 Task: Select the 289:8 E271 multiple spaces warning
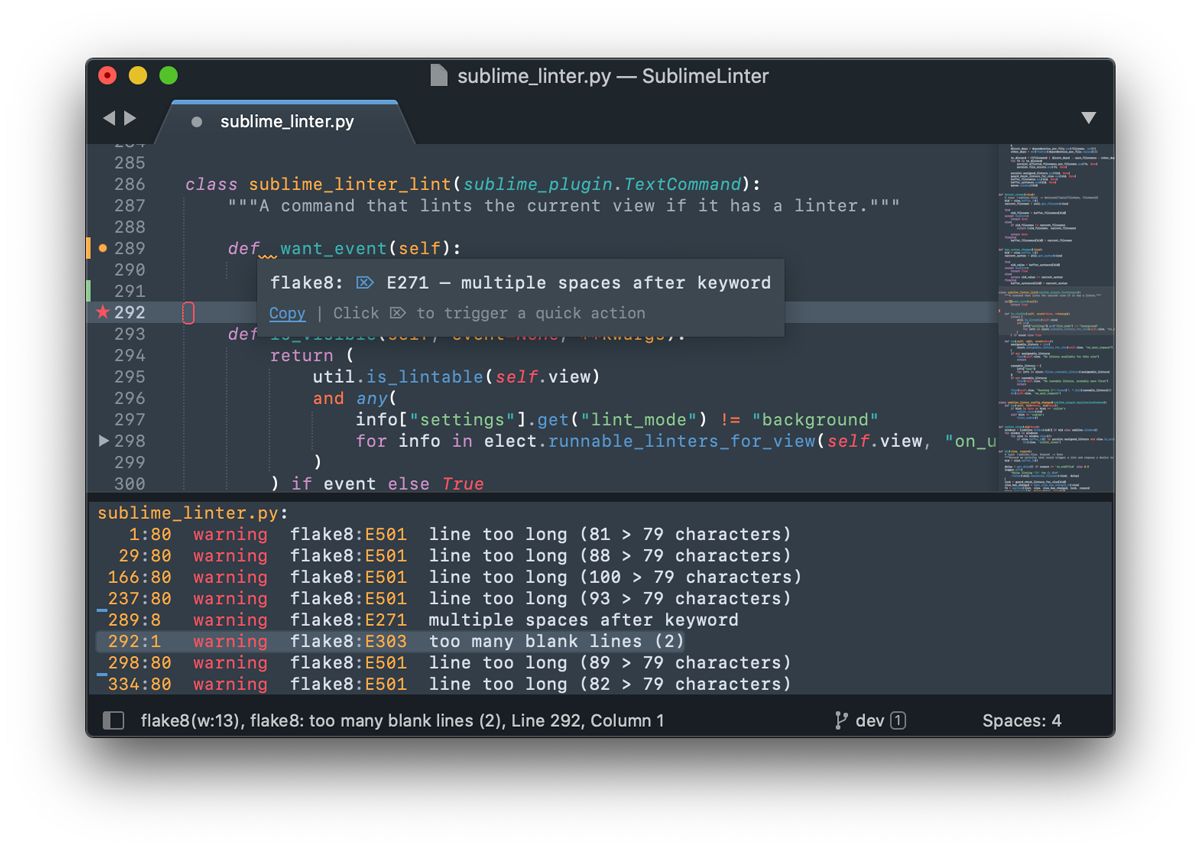[418, 620]
